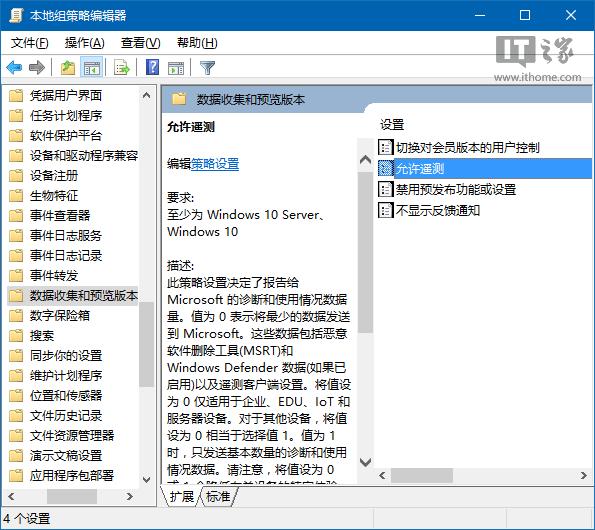595x530 pixels.
Task: Open the 查看(V) menu
Action: 140,43
